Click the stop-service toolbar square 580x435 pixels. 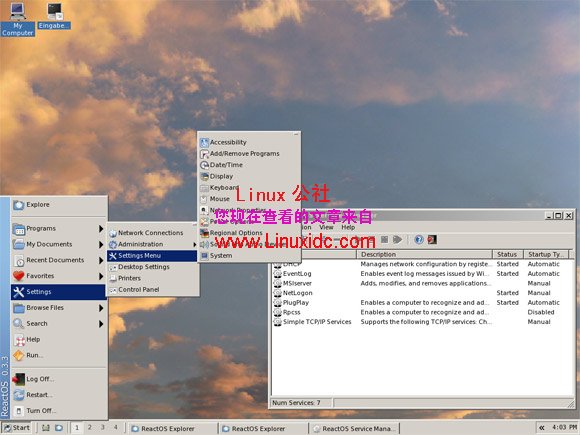click(385, 240)
